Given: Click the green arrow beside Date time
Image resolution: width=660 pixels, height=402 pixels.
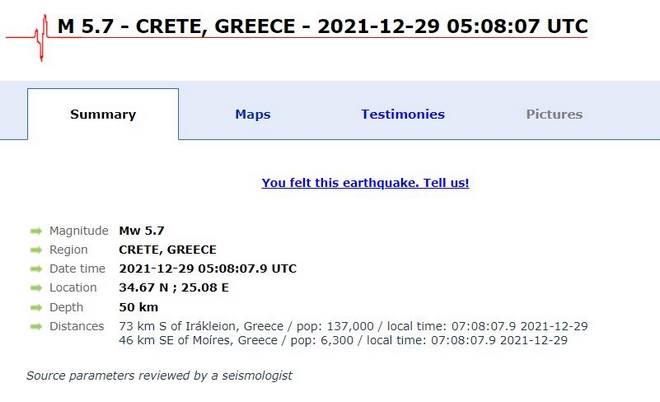Looking at the screenshot, I should pyautogui.click(x=37, y=269).
